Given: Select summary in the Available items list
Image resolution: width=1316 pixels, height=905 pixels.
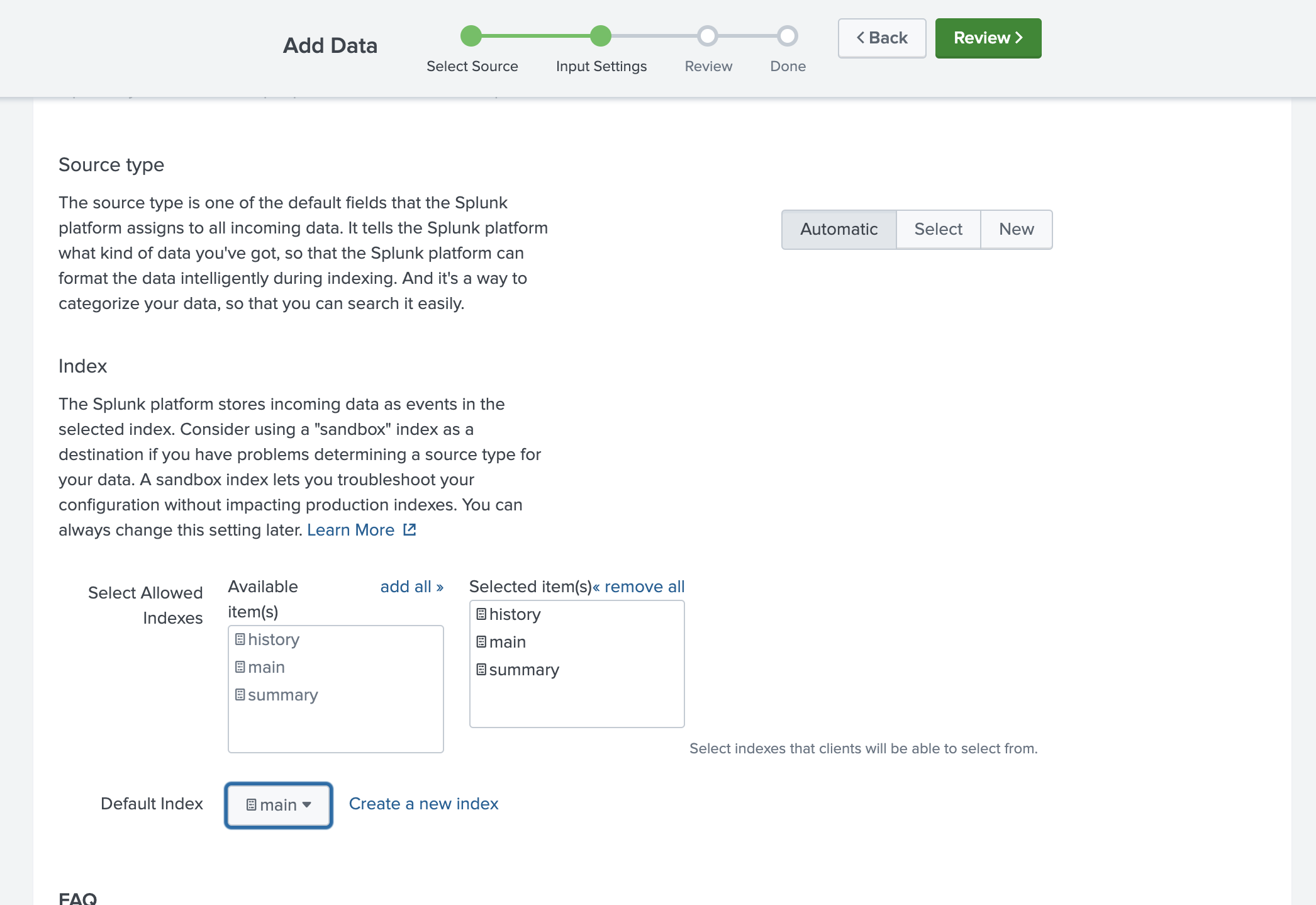Looking at the screenshot, I should [283, 695].
